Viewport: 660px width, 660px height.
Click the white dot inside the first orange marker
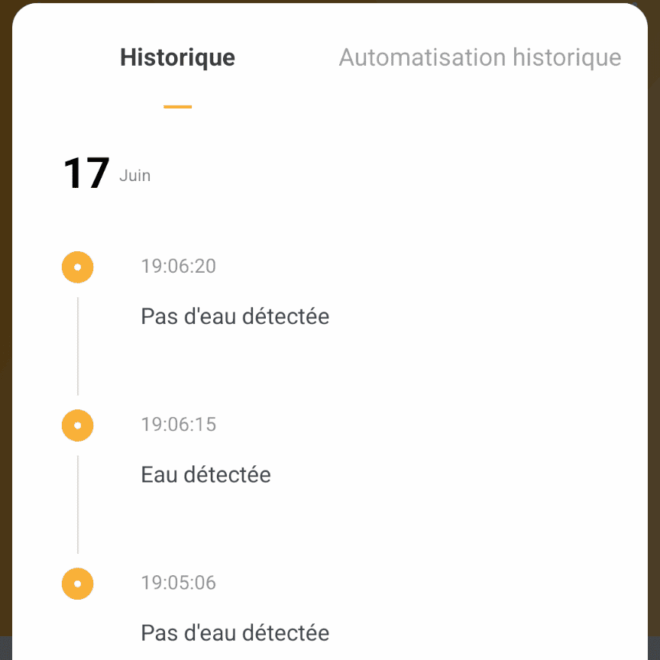pos(77,267)
